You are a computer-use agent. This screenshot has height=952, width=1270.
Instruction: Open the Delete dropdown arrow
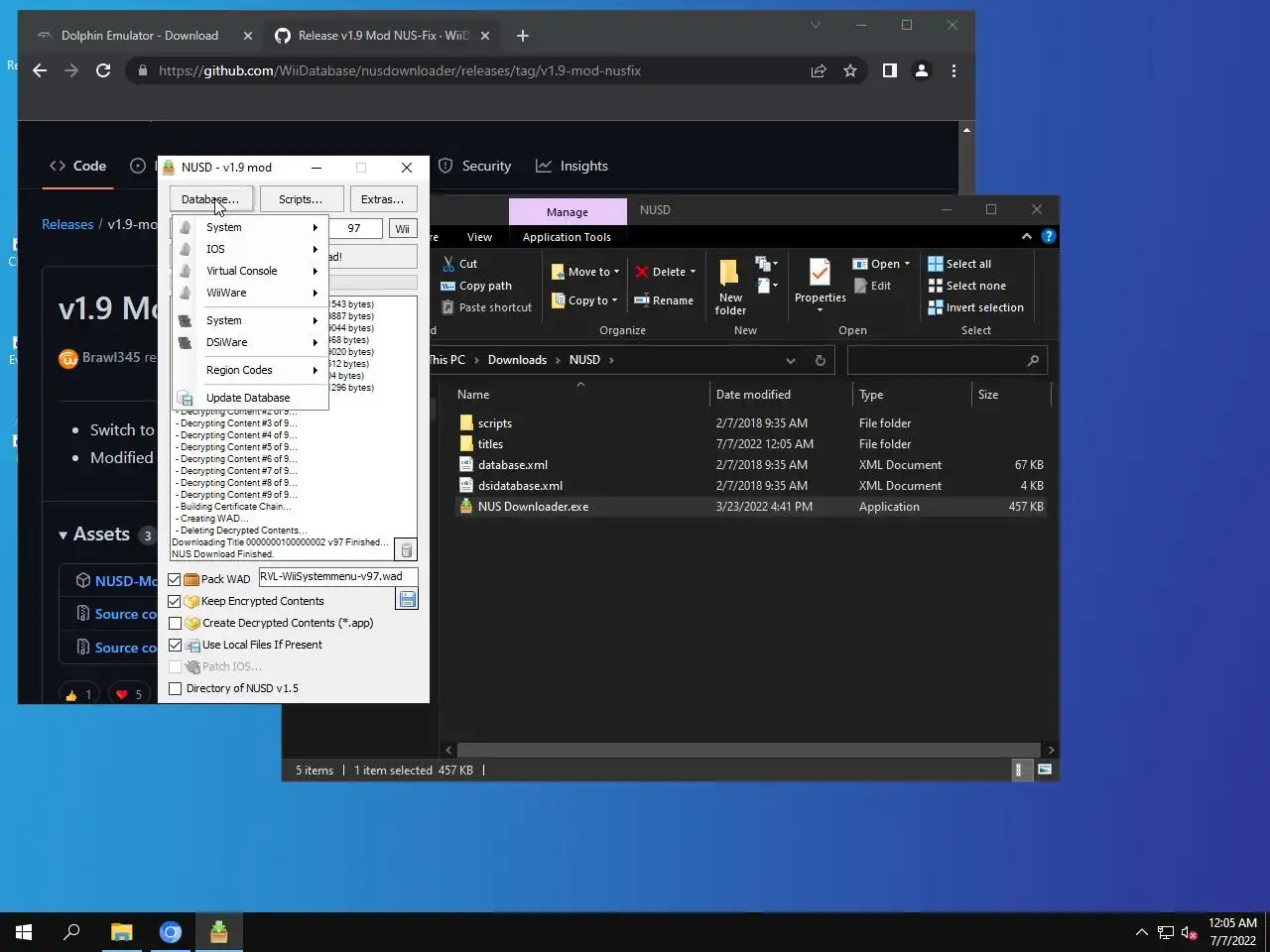(x=693, y=272)
